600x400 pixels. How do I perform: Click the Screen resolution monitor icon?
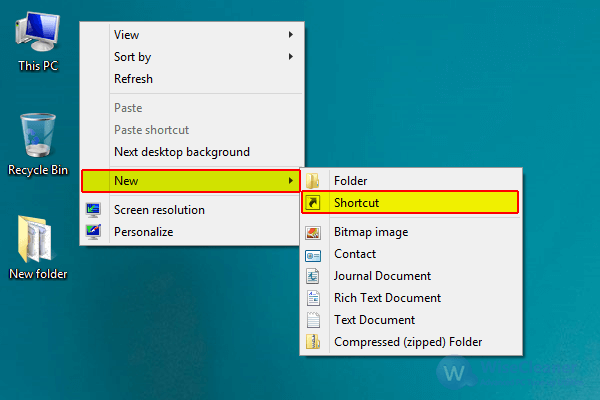[93, 210]
